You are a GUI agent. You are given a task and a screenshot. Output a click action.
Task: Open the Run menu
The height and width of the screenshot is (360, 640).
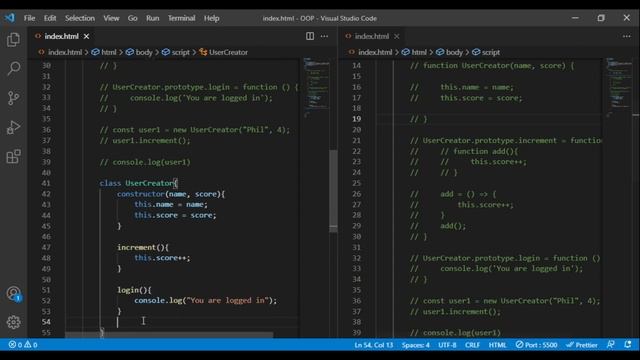click(153, 18)
